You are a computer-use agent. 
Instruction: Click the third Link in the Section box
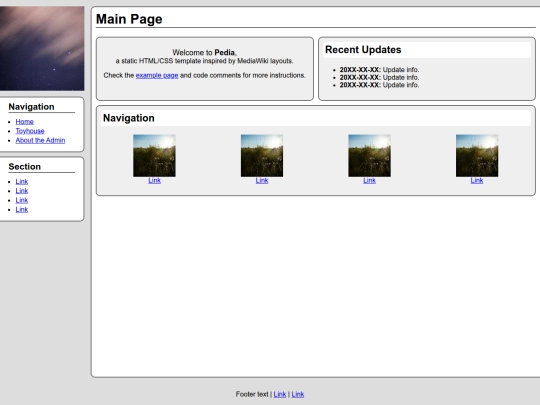coord(22,200)
